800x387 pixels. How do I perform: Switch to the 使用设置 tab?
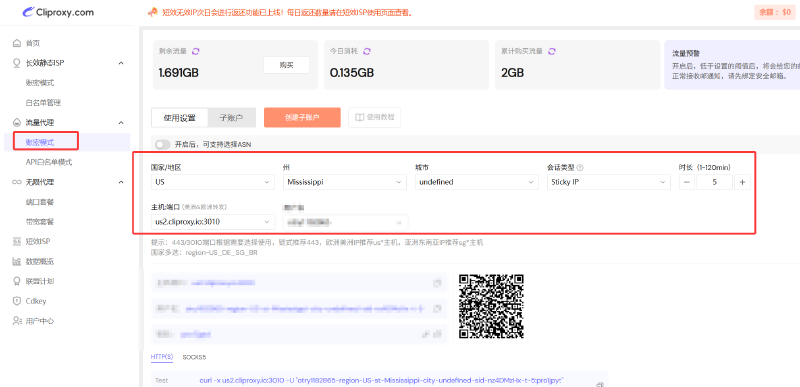[180, 118]
